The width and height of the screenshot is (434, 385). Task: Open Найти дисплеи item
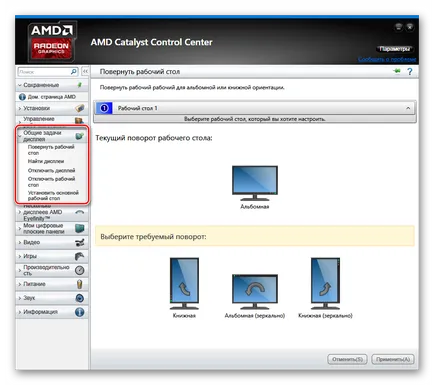[x=46, y=161]
